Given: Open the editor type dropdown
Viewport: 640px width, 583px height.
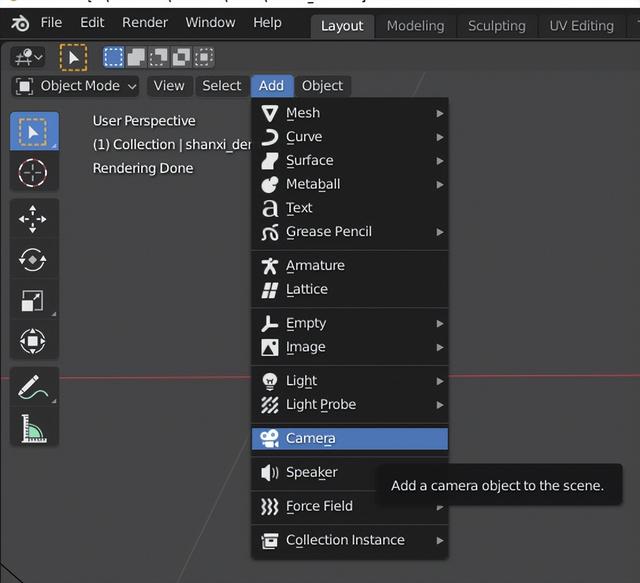Looking at the screenshot, I should click(x=28, y=58).
